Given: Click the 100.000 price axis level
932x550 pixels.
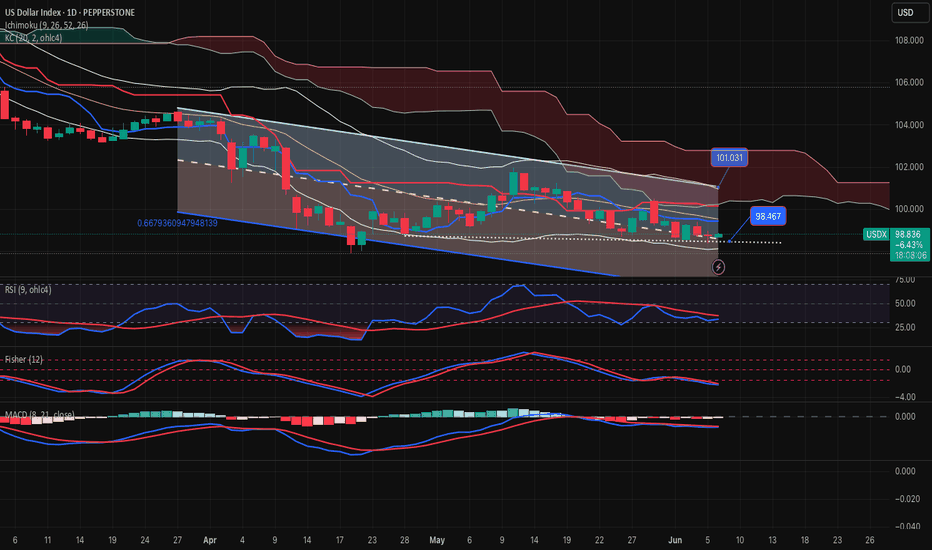Looking at the screenshot, I should pos(909,209).
